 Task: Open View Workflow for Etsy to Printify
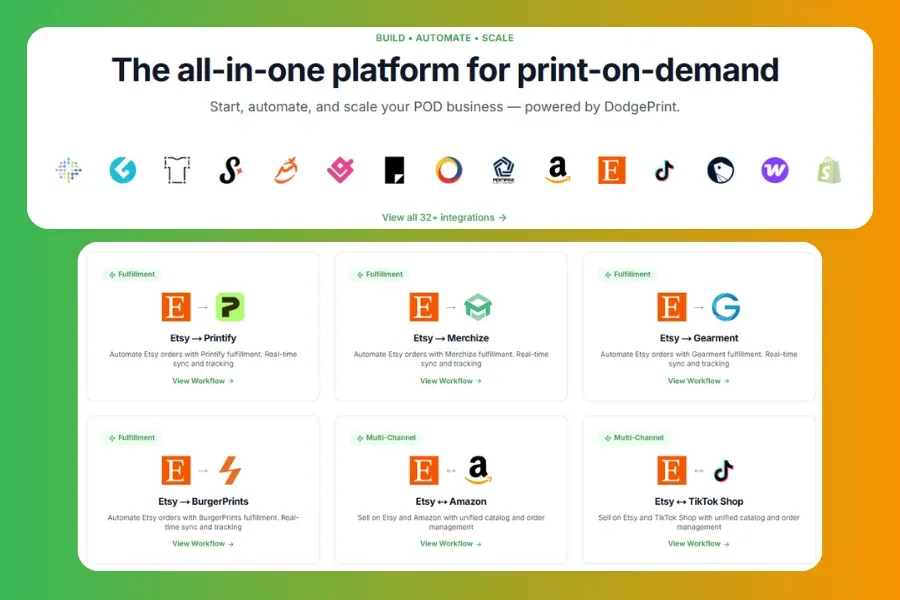(x=203, y=381)
